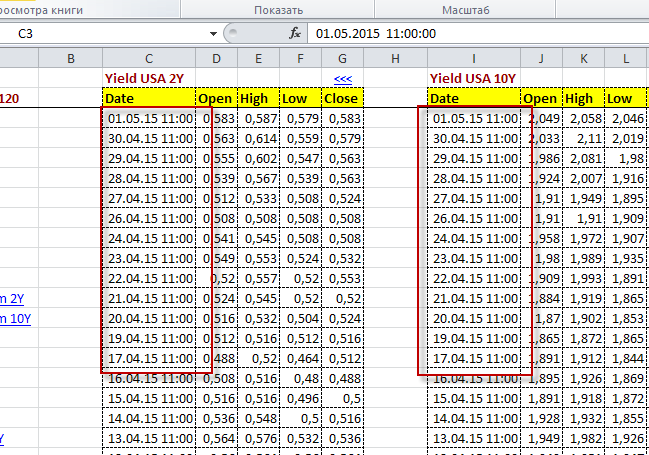
Task: Open the Name Box dropdown arrow
Action: [x=212, y=33]
